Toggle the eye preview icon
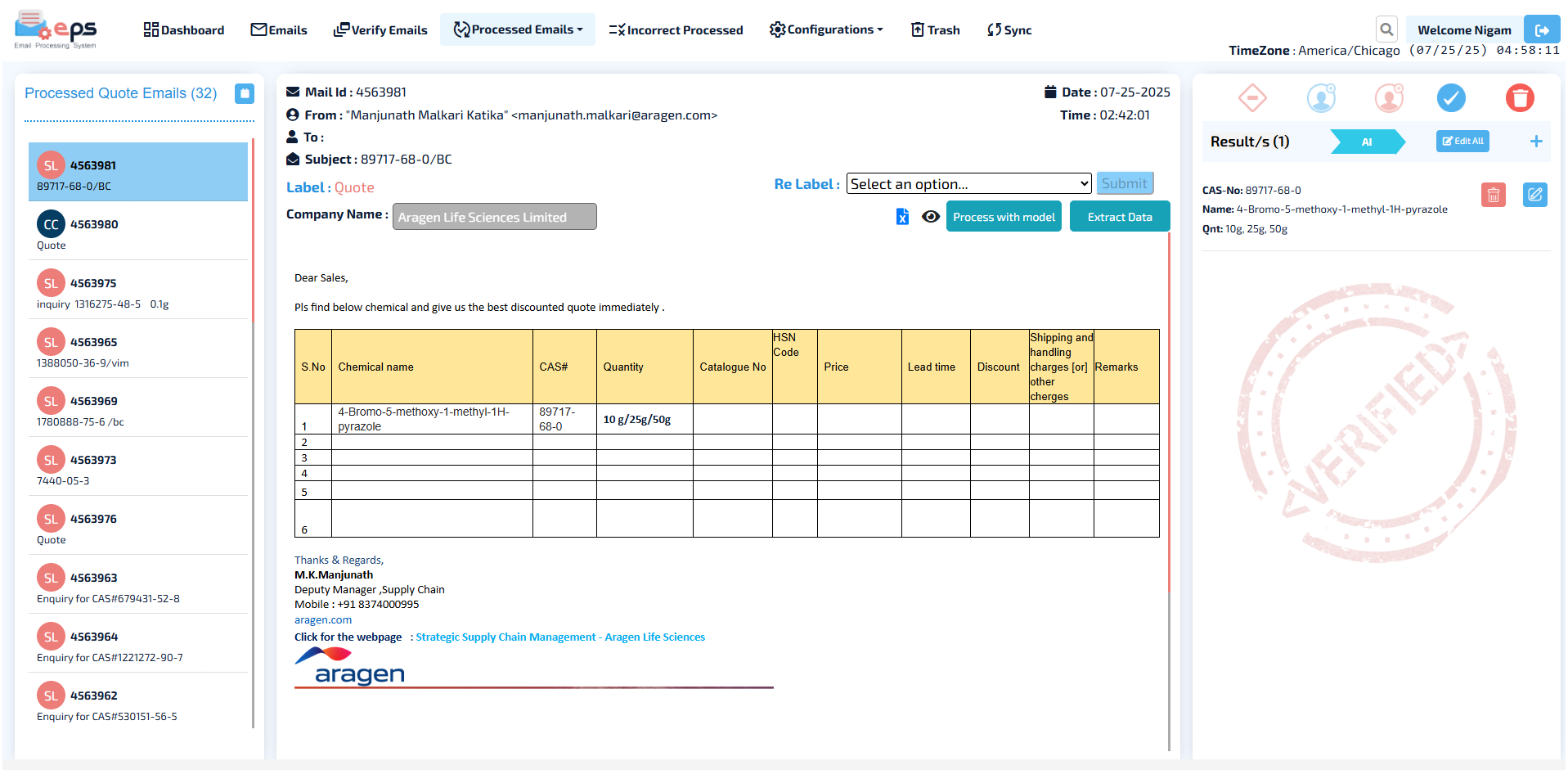Viewport: 1568px width, 770px height. pyautogui.click(x=930, y=217)
